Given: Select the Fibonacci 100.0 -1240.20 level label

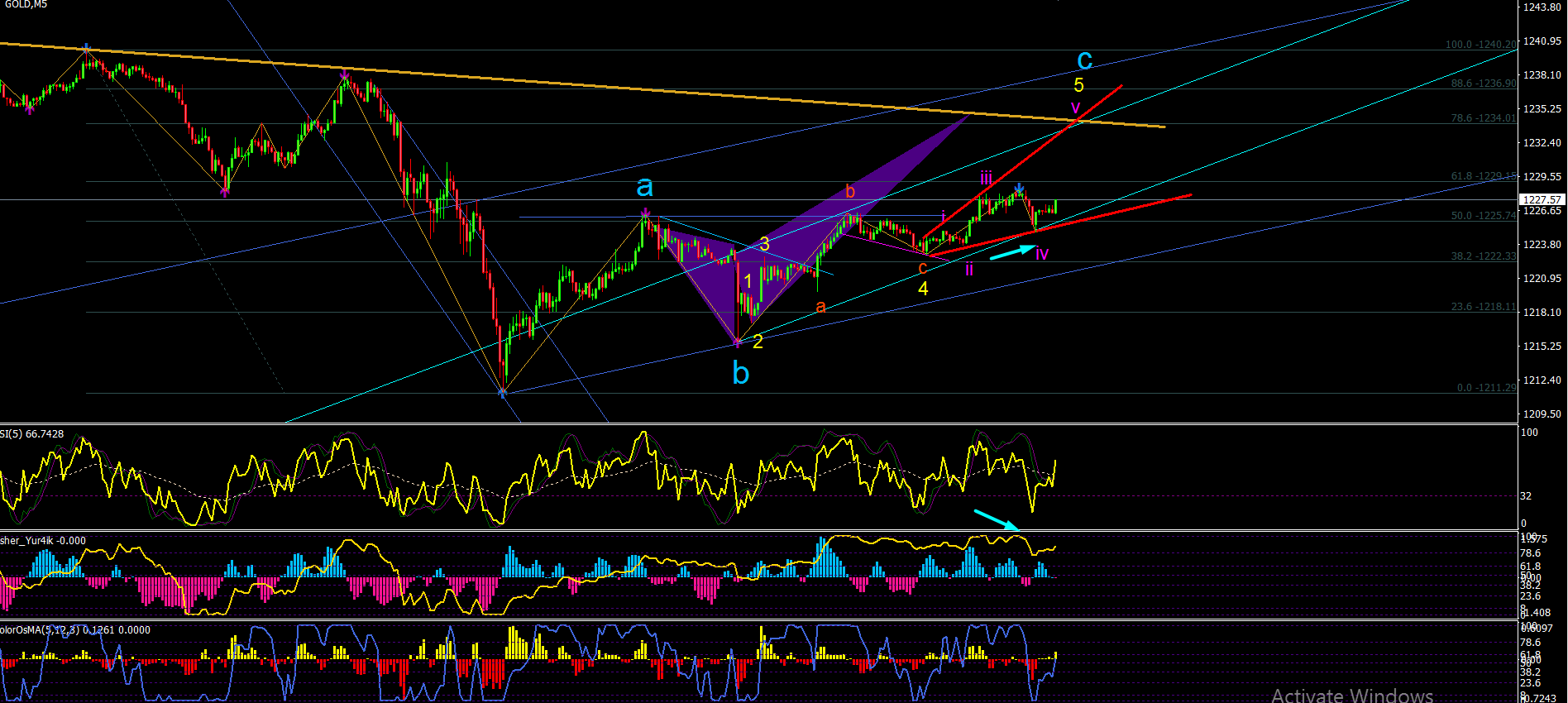Looking at the screenshot, I should pyautogui.click(x=1481, y=45).
